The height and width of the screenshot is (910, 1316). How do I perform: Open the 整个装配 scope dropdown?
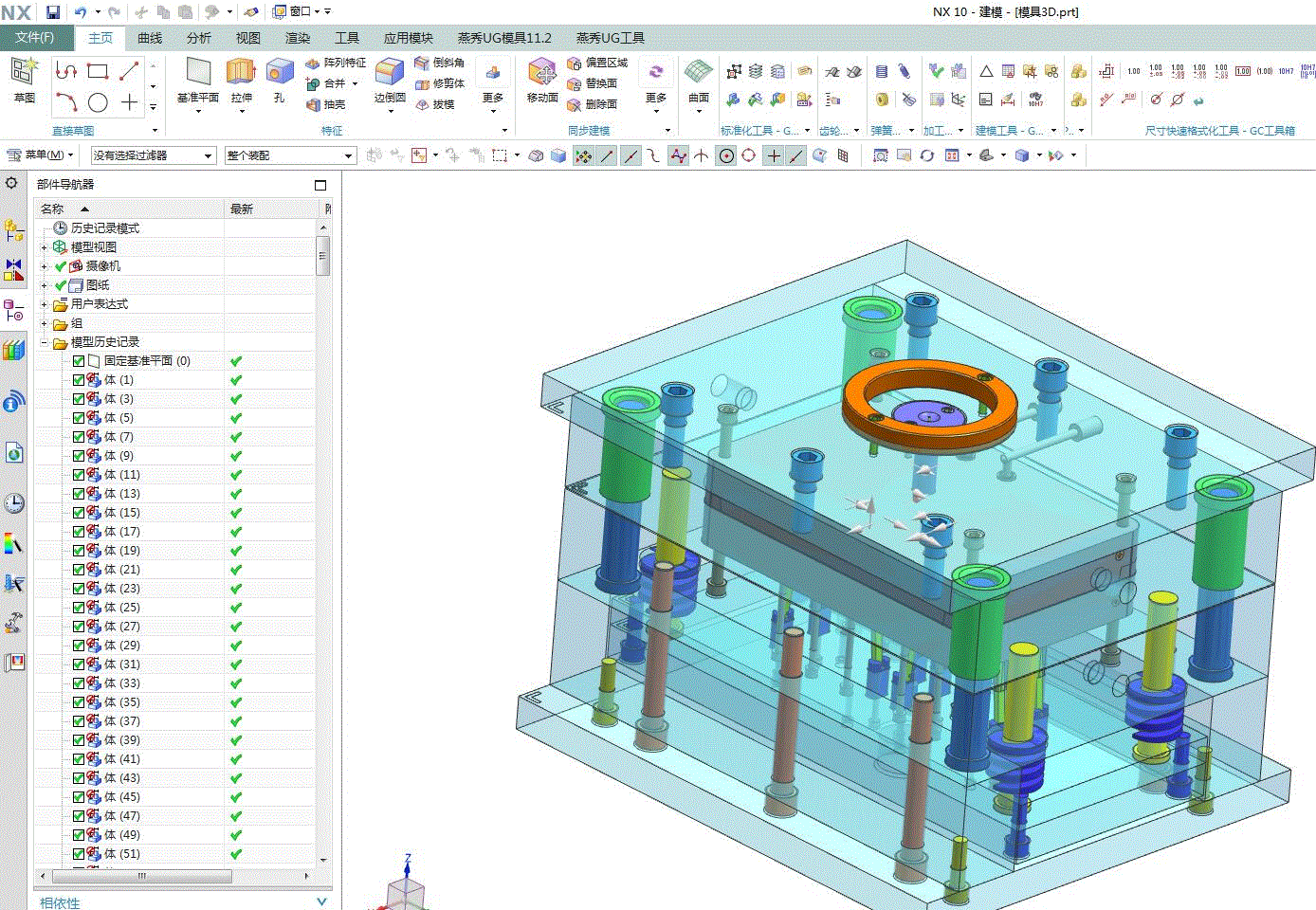tap(290, 155)
